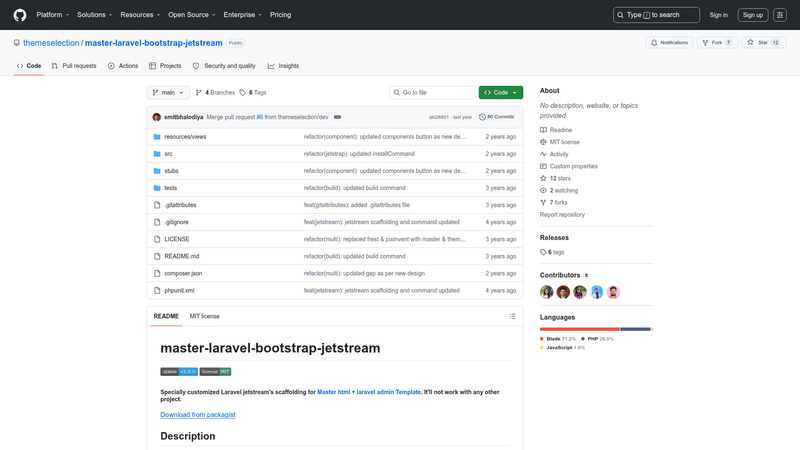Viewport: 800px width, 450px height.
Task: Open the GitHub homepage logo
Action: [x=20, y=15]
